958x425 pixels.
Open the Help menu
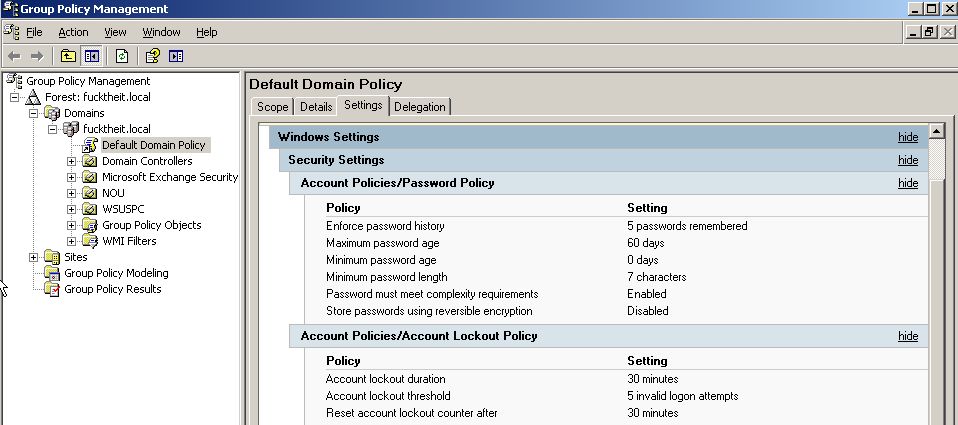tap(207, 32)
